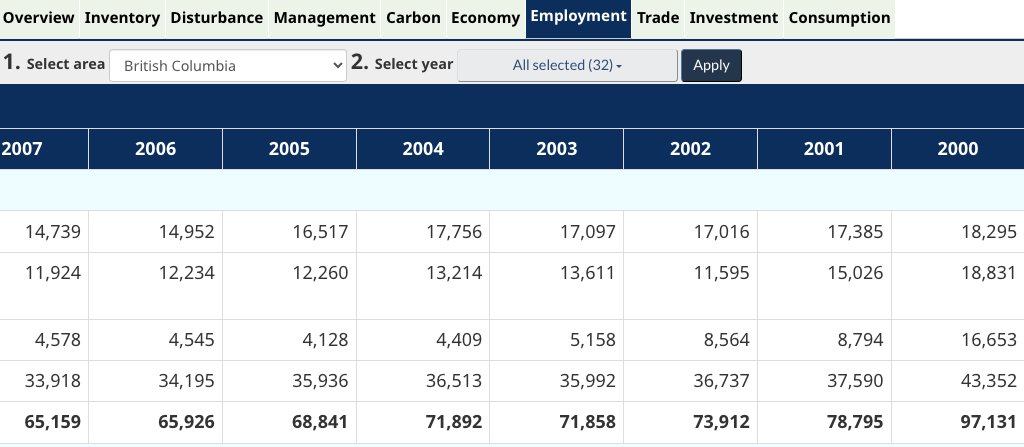Select the value 16,653

coord(989,340)
